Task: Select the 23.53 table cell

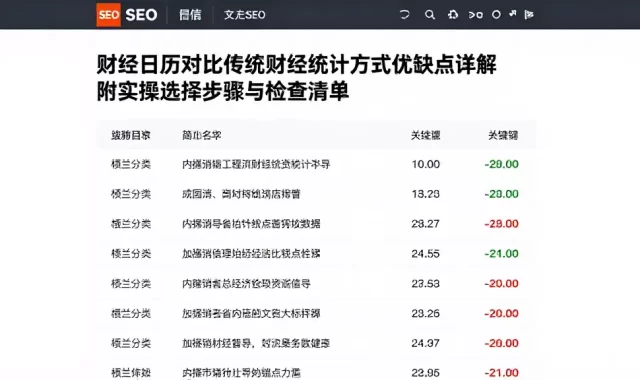Action: point(426,283)
